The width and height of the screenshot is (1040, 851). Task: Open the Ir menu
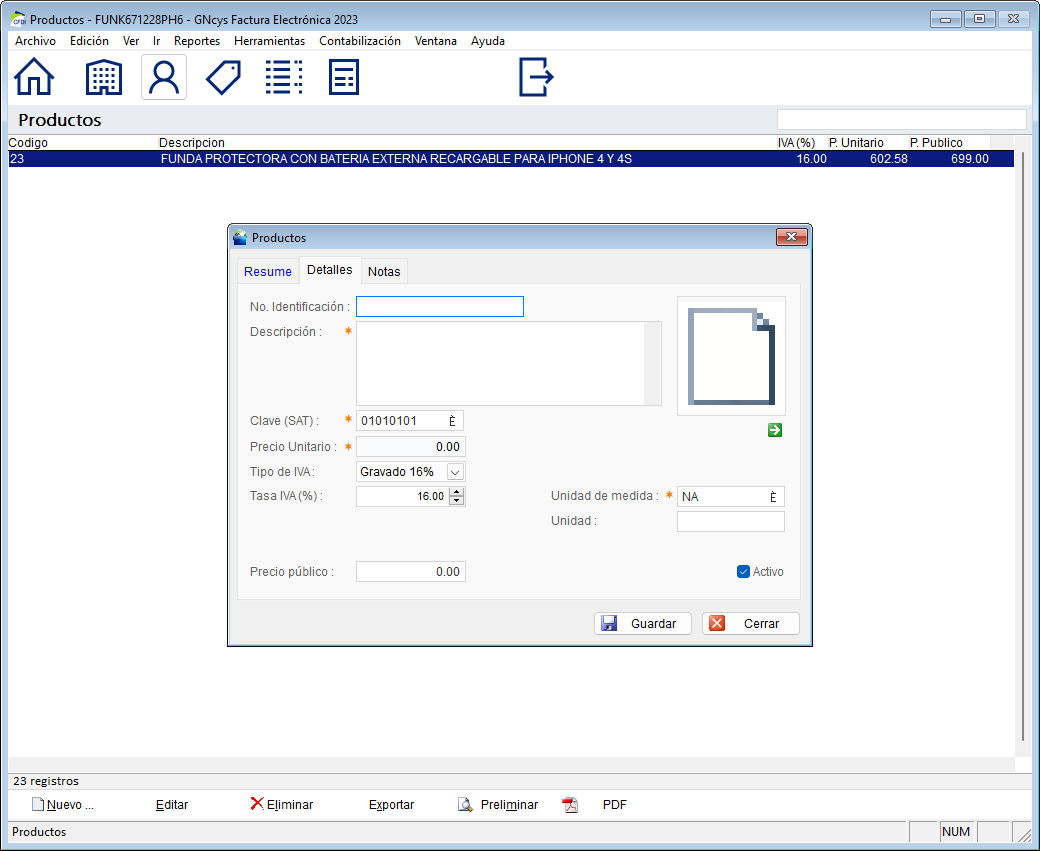coord(157,40)
